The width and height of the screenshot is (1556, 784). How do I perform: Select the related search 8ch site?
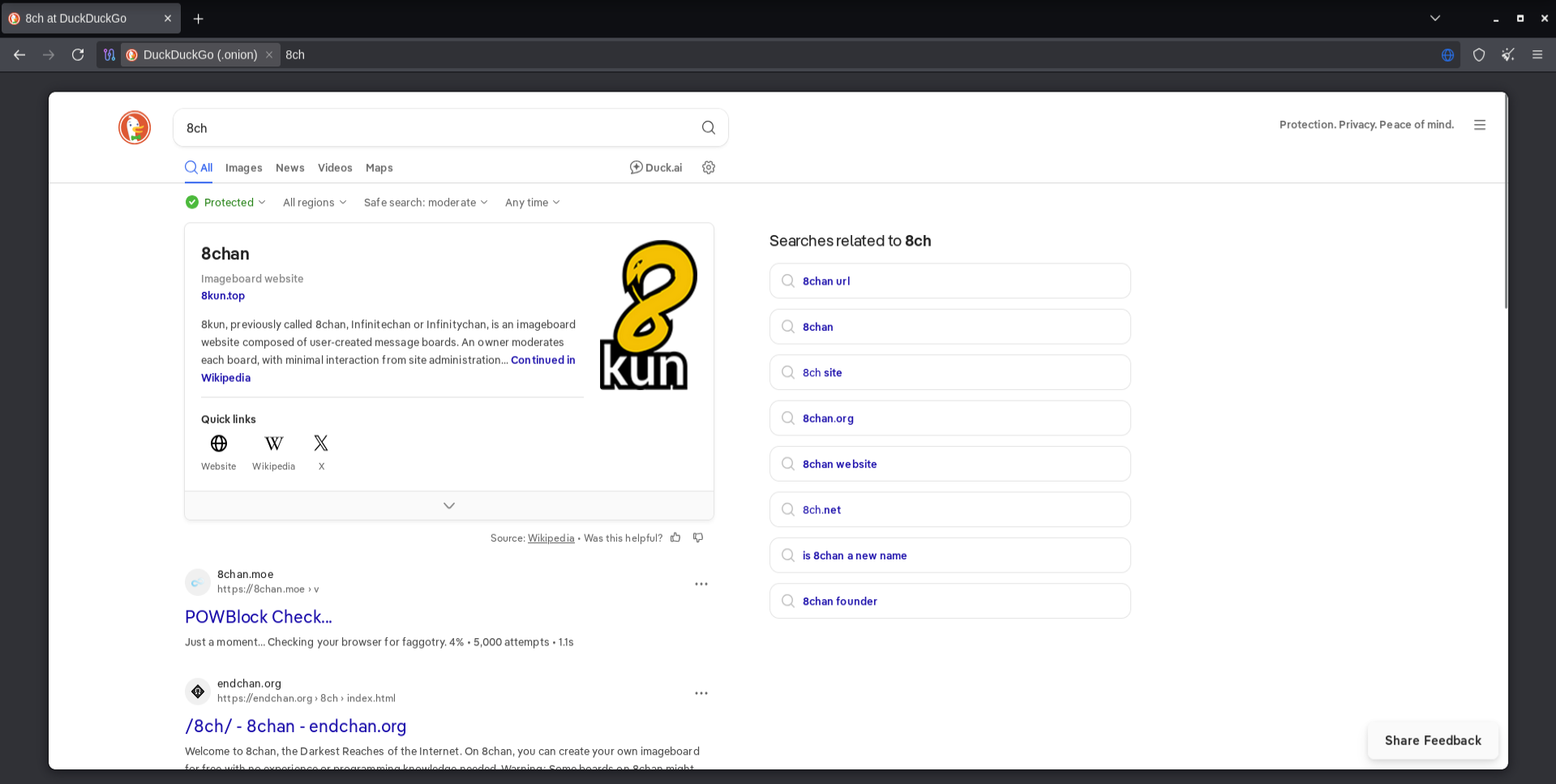(950, 373)
